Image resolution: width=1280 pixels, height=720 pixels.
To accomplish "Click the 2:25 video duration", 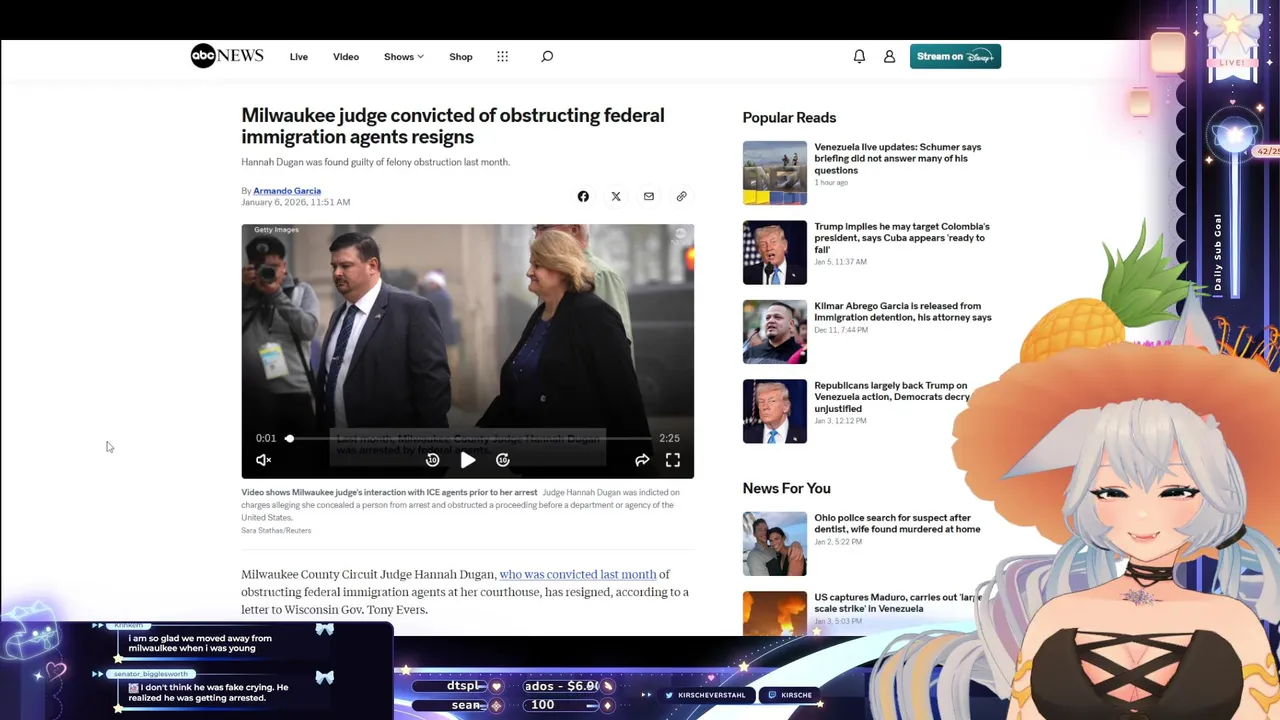I will [x=669, y=438].
